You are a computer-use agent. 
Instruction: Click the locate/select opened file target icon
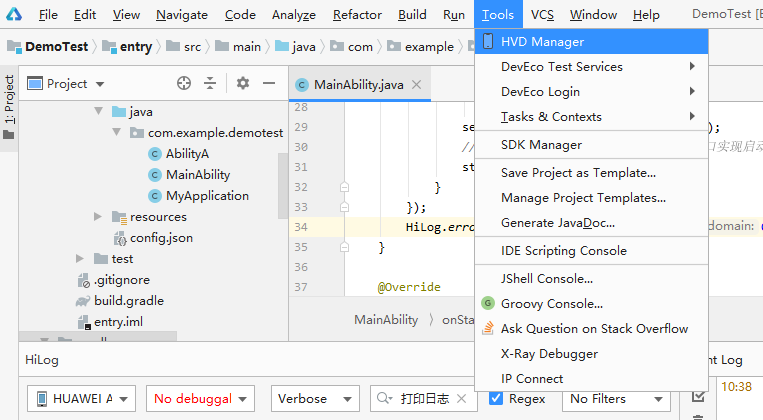(184, 84)
